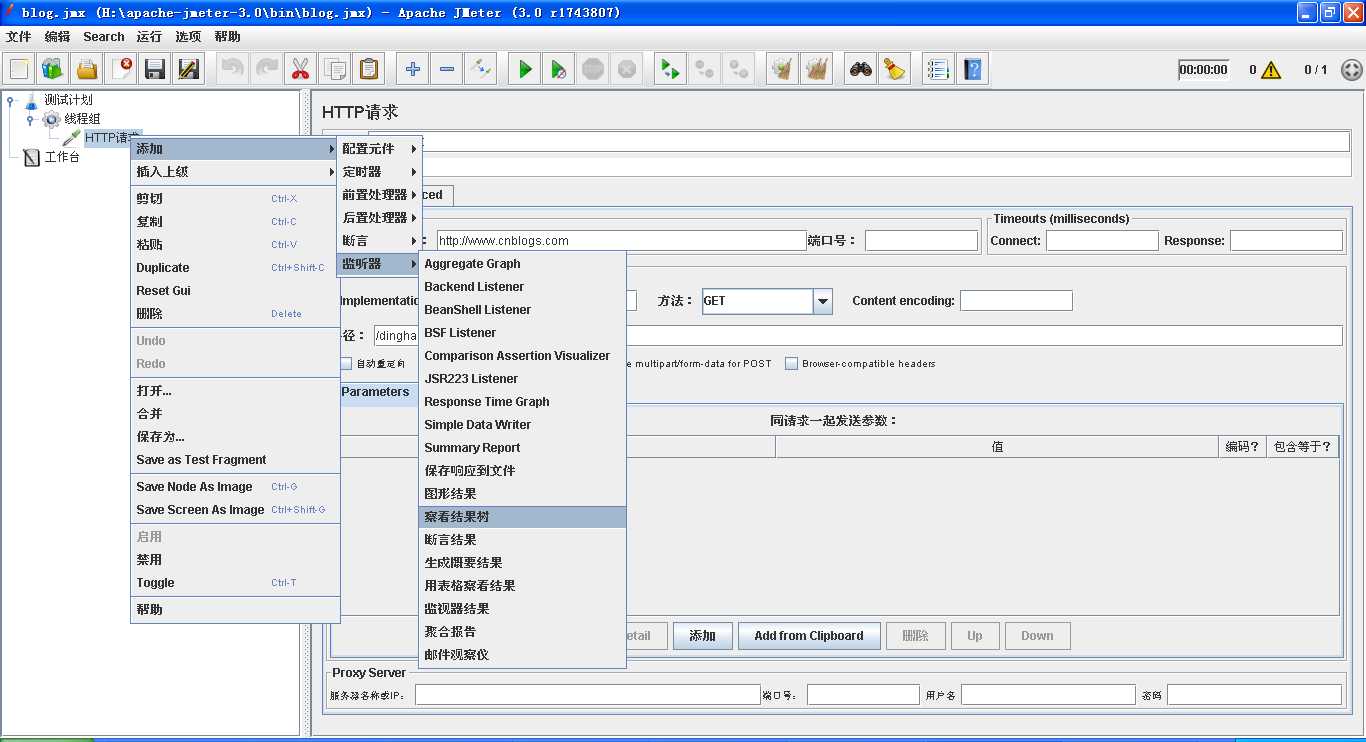
Task: Choose Summary Report listener
Action: tap(522, 448)
